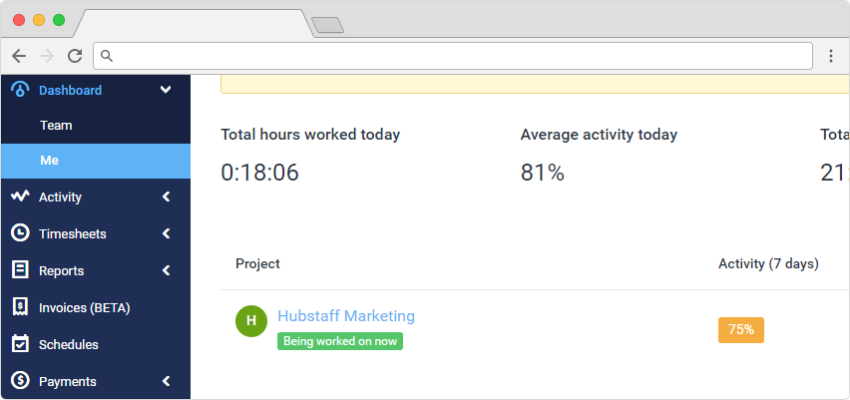850x400 pixels.
Task: Reload the page with refresh icon
Action: 75,56
